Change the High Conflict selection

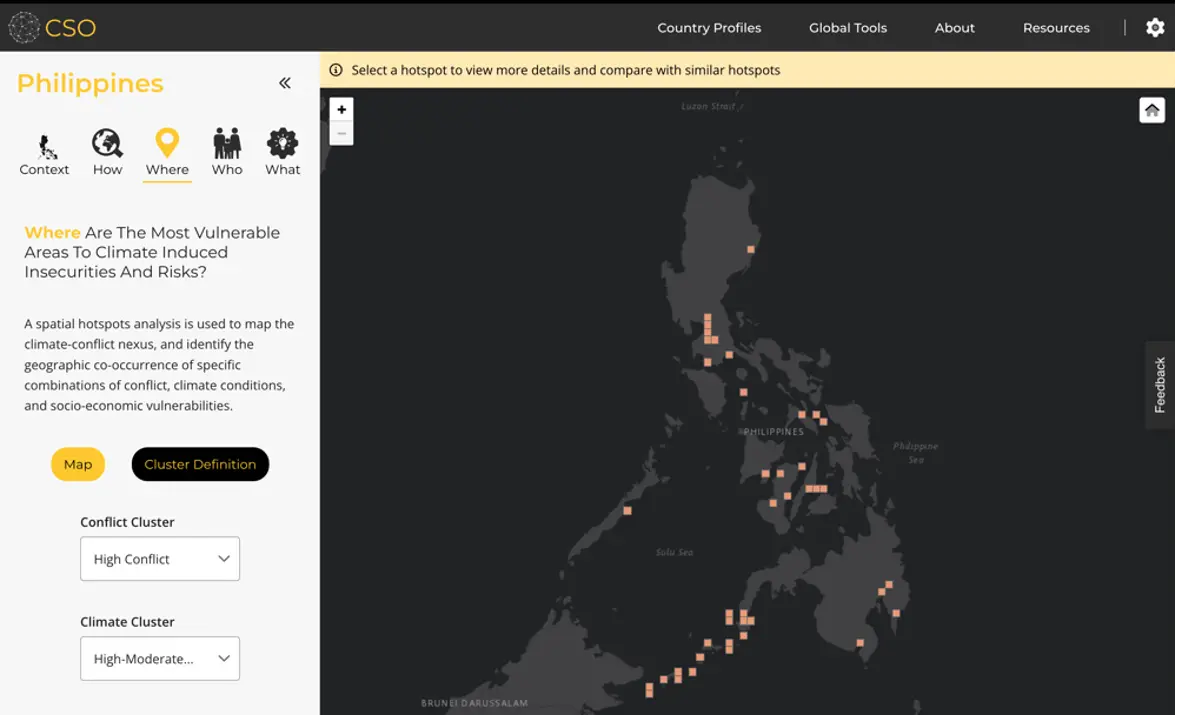point(159,558)
